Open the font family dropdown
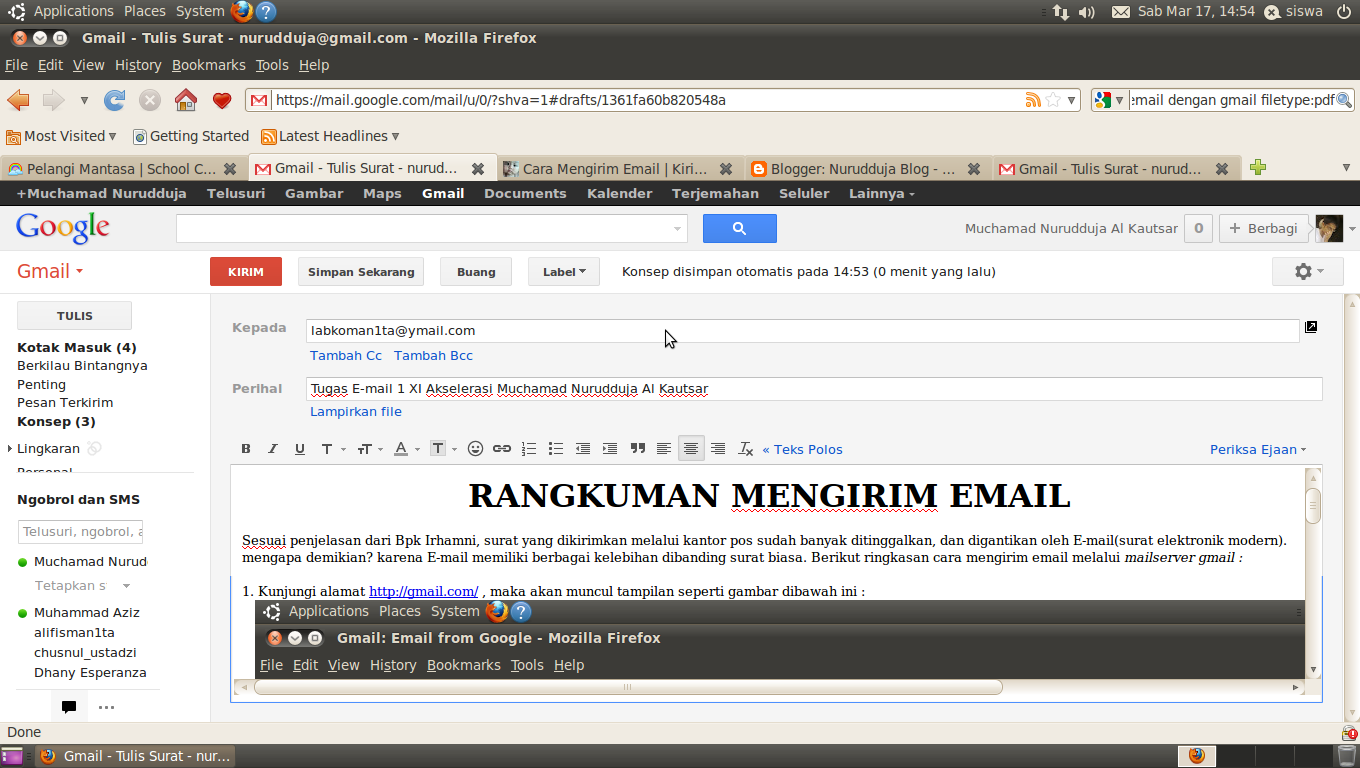Screen dimensions: 1360x768 pos(332,449)
